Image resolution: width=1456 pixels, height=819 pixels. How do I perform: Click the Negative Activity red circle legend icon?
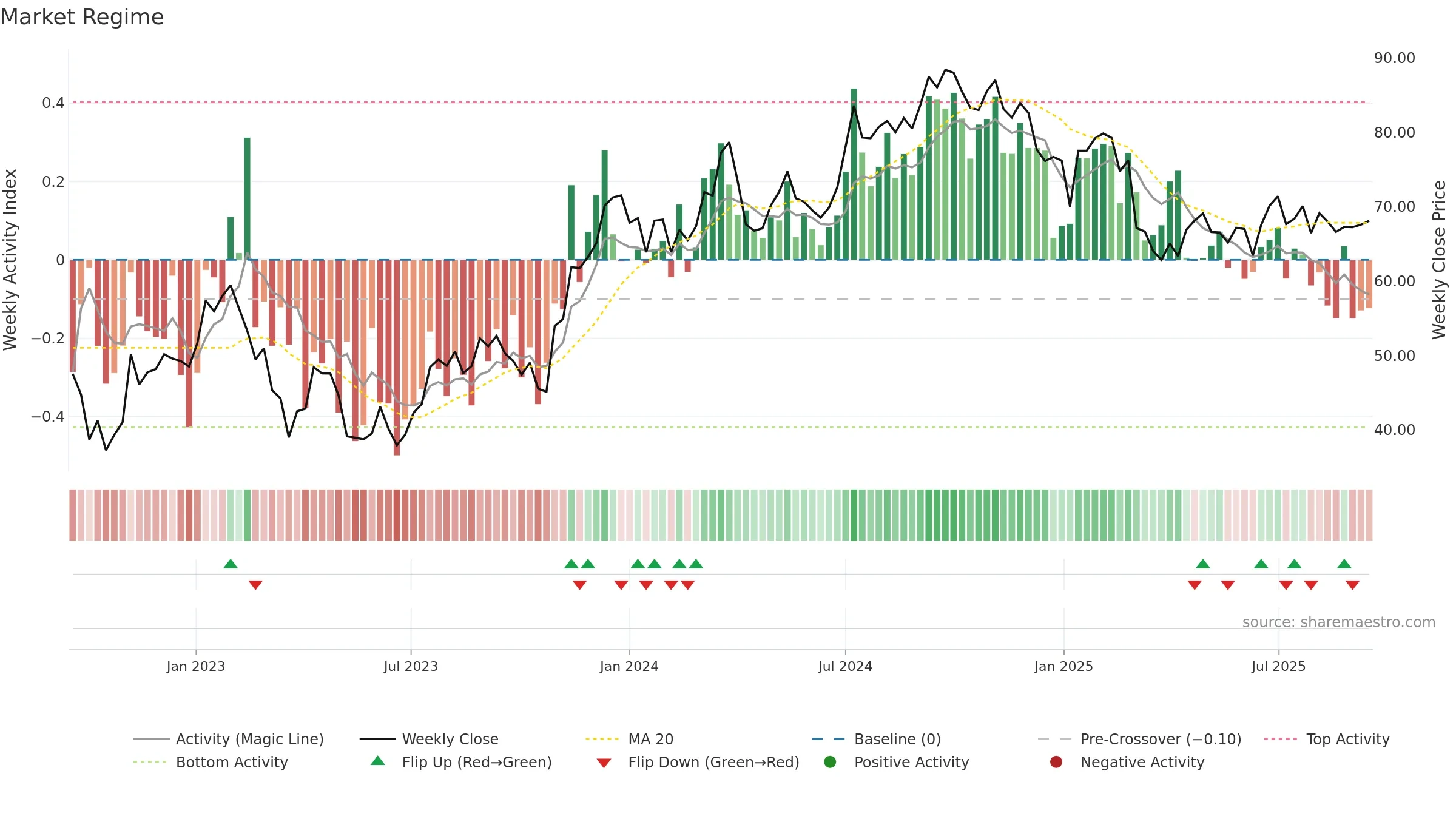(1056, 762)
